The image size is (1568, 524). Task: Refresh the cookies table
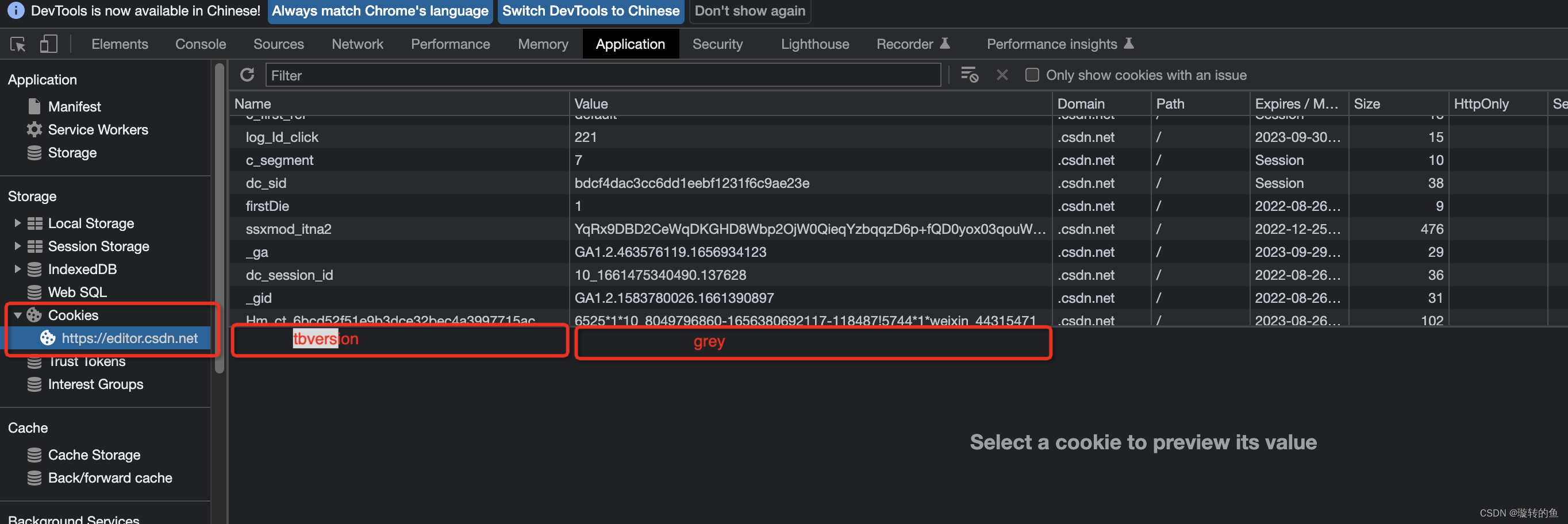247,75
